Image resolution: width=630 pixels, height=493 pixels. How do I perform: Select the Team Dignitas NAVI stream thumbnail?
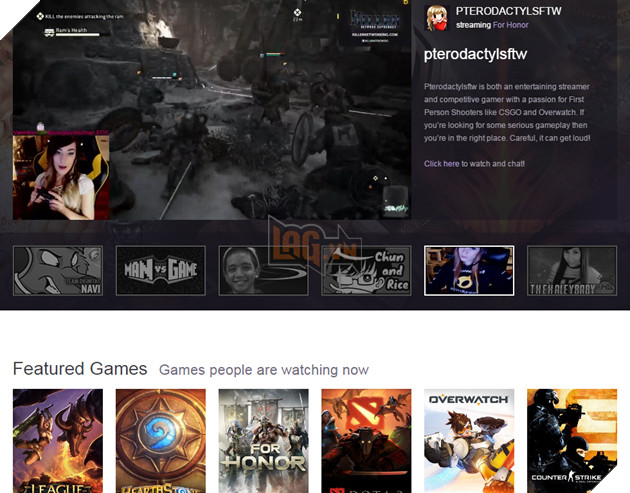pyautogui.click(x=58, y=271)
